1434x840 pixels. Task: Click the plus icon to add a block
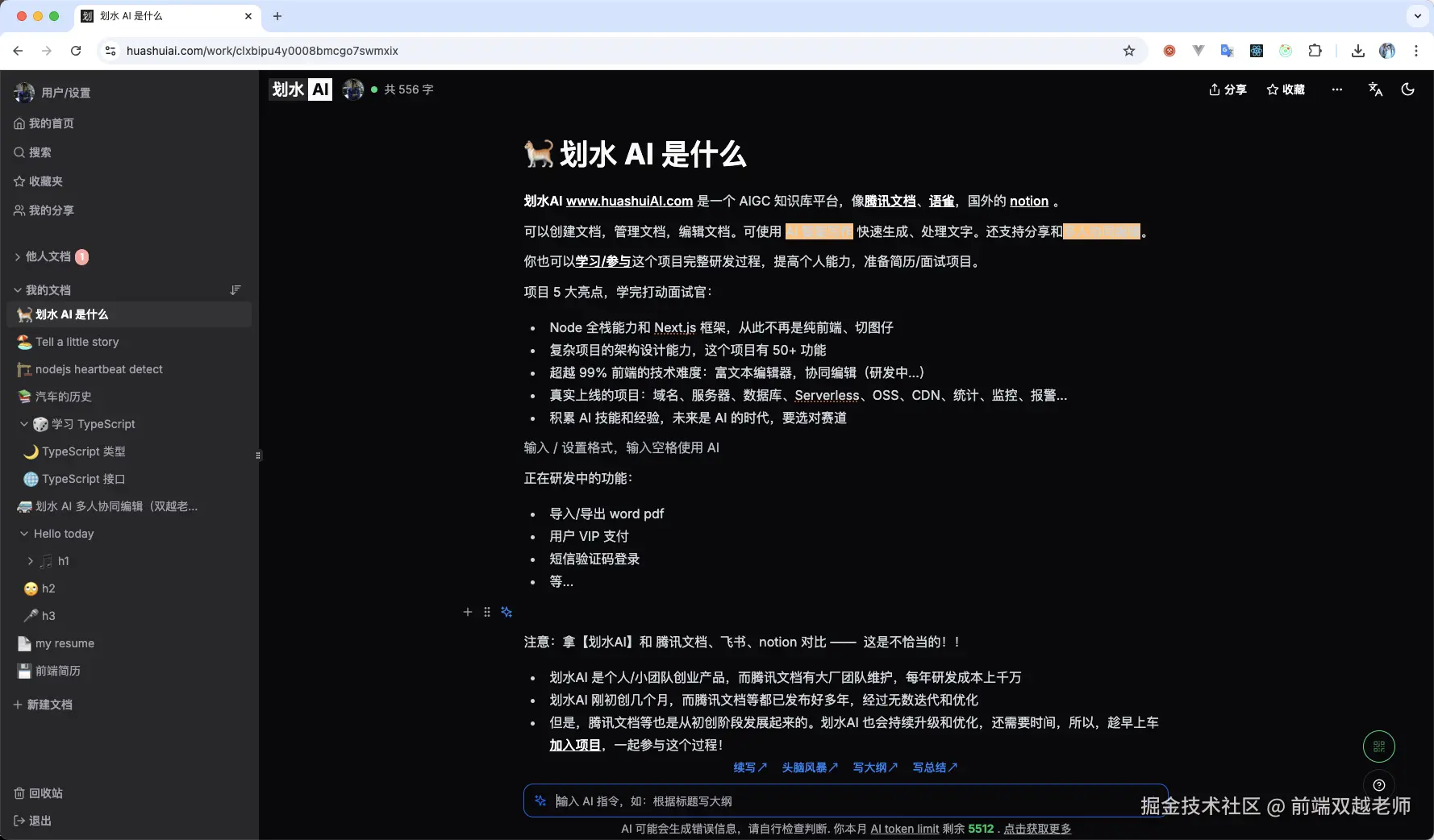point(467,613)
